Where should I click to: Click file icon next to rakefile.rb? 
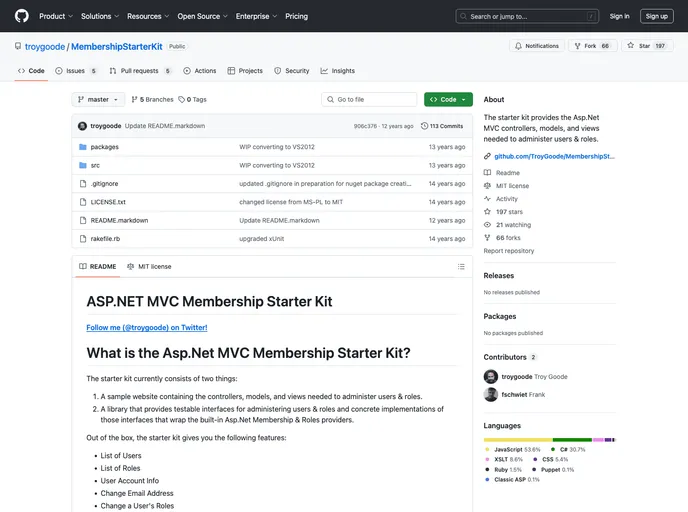tap(82, 239)
